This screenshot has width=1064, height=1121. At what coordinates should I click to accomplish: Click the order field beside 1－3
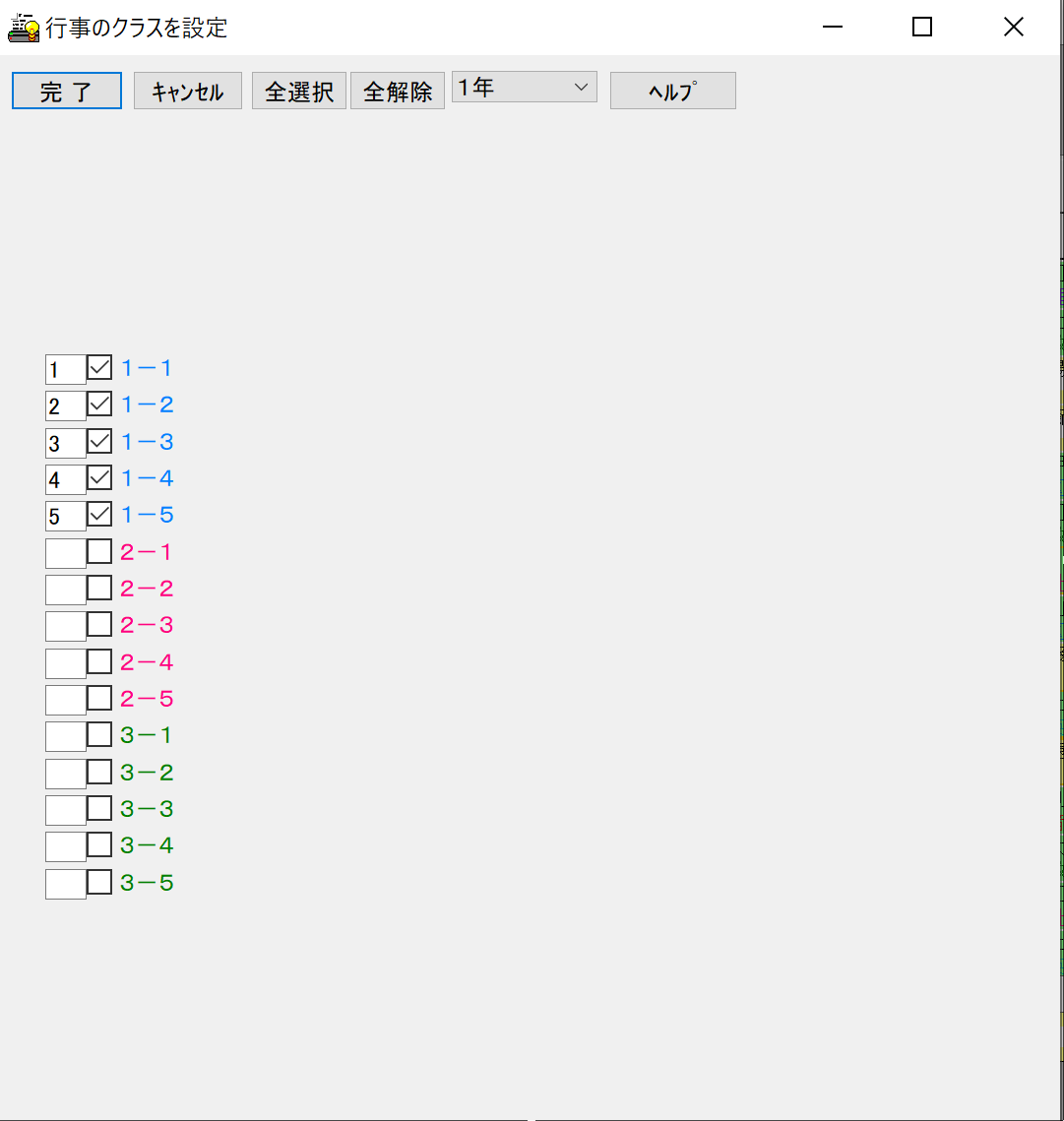(x=66, y=443)
